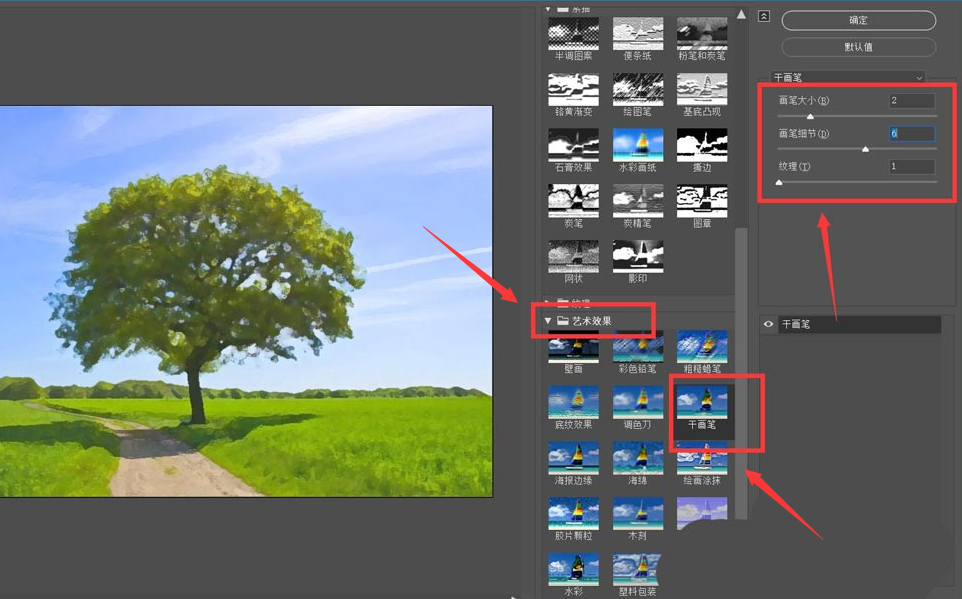Image resolution: width=962 pixels, height=599 pixels.
Task: Click the 画笔大小 slider handle
Action: tap(810, 116)
